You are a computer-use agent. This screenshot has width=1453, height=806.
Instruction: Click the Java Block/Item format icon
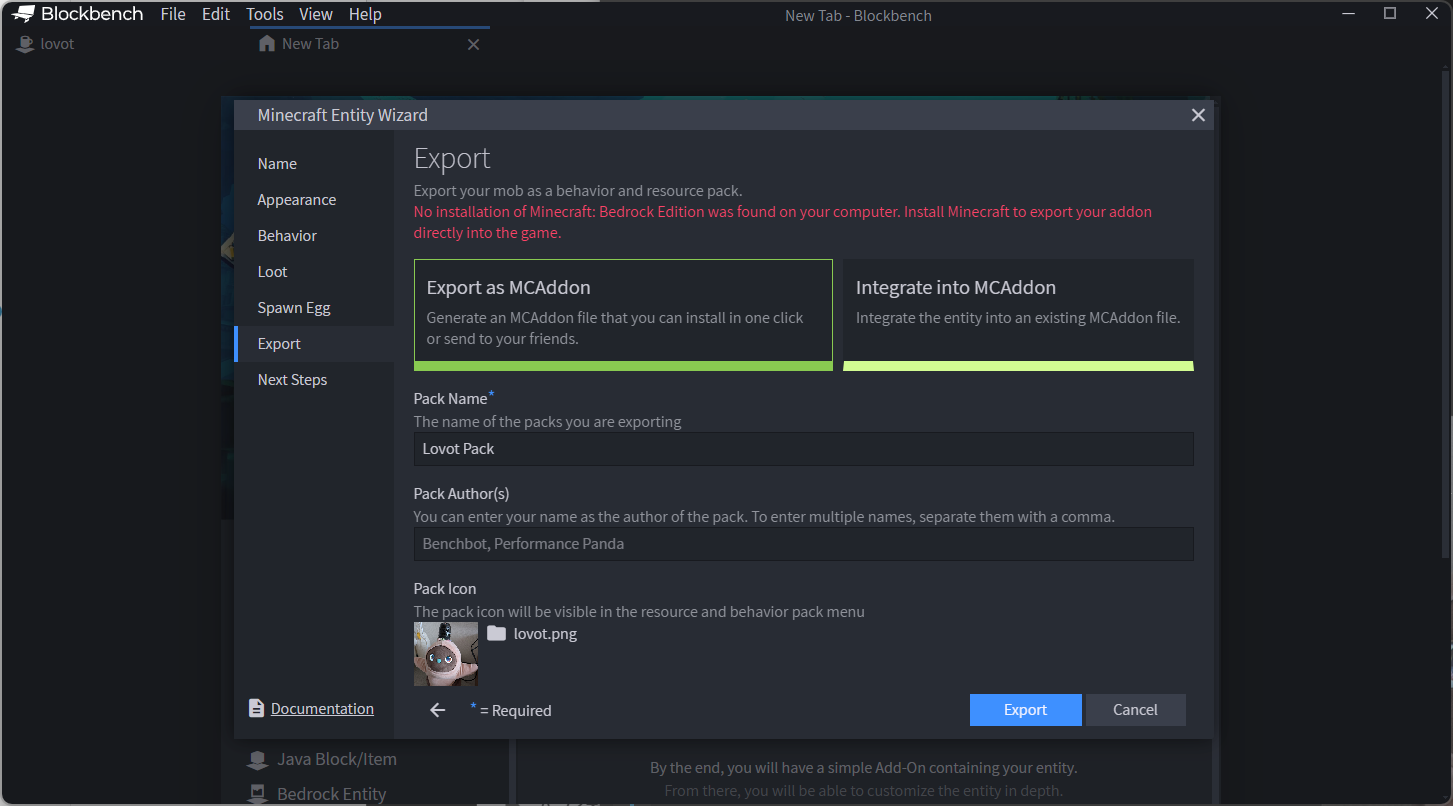click(x=258, y=760)
